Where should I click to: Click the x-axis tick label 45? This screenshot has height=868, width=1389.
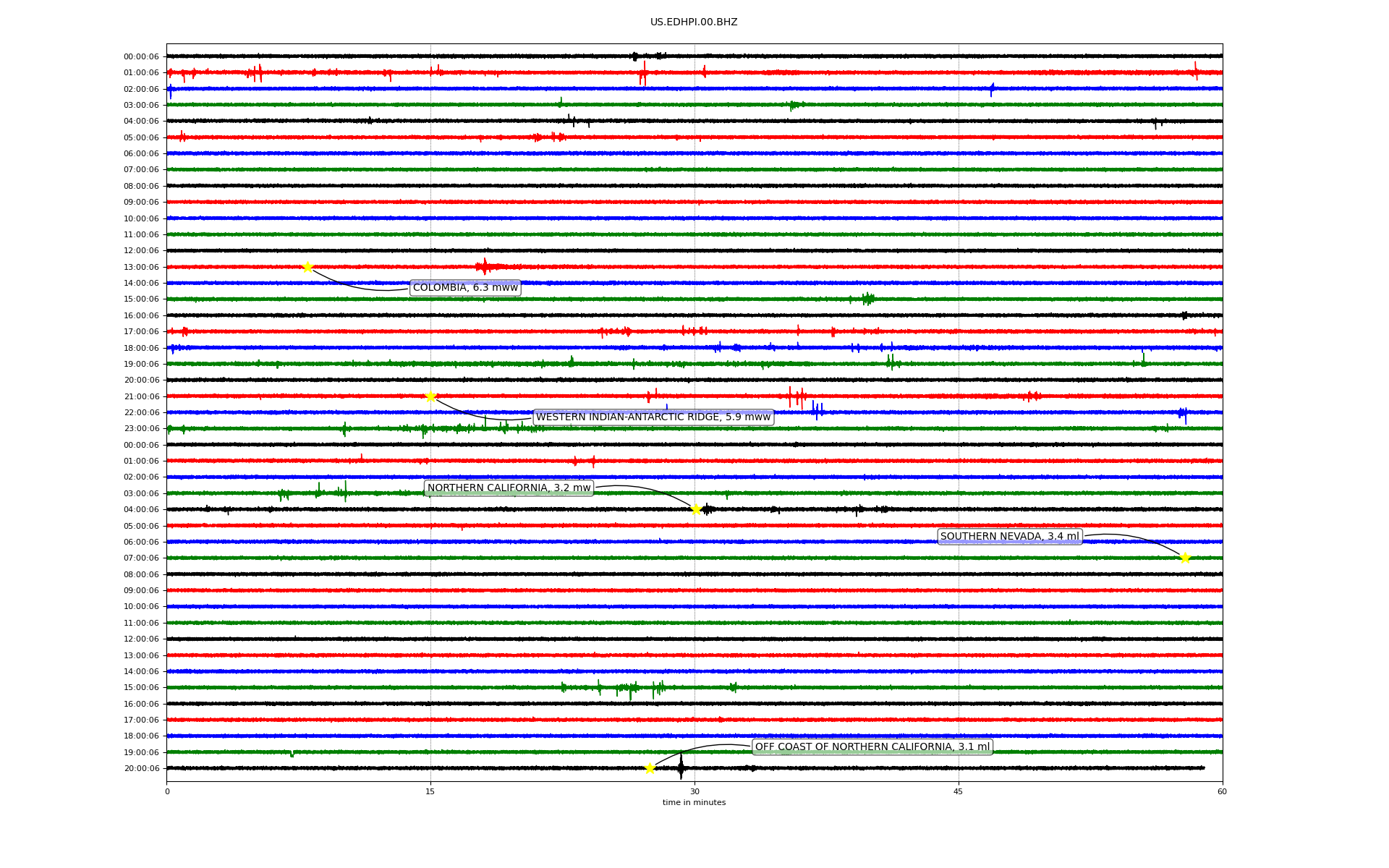click(959, 791)
